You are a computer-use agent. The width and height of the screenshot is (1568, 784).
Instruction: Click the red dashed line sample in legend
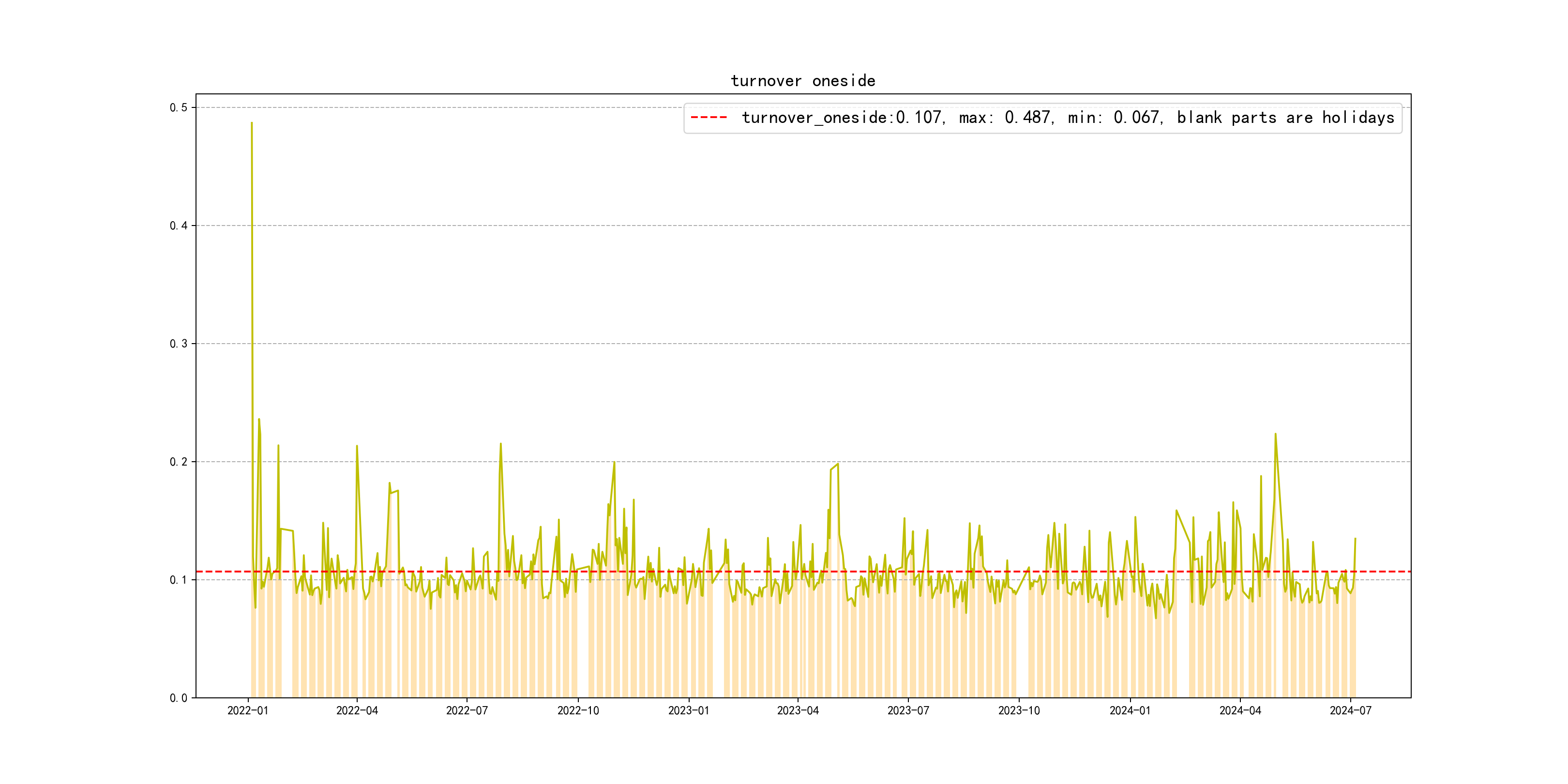pyautogui.click(x=709, y=118)
